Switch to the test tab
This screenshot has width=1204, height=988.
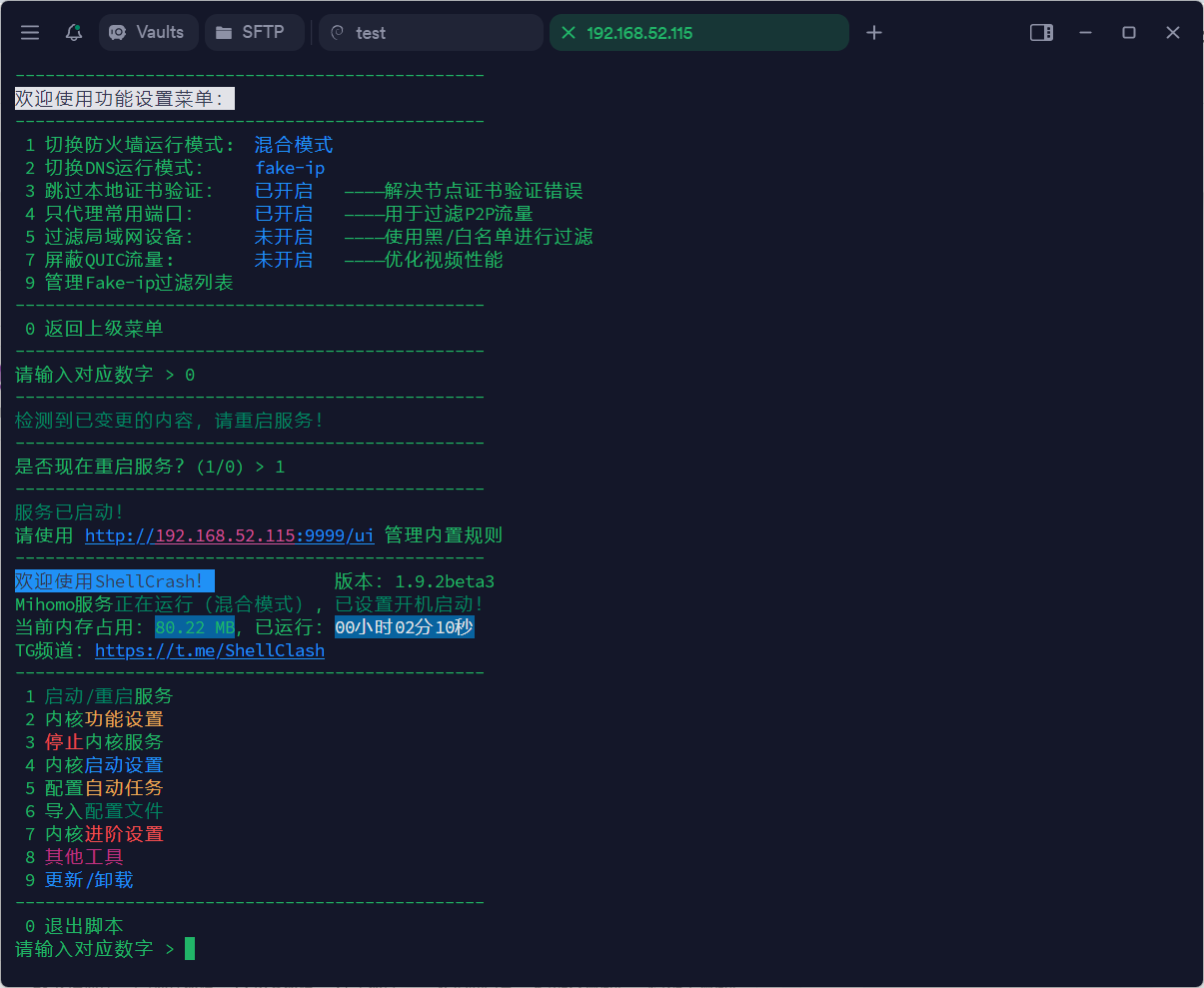pos(430,32)
